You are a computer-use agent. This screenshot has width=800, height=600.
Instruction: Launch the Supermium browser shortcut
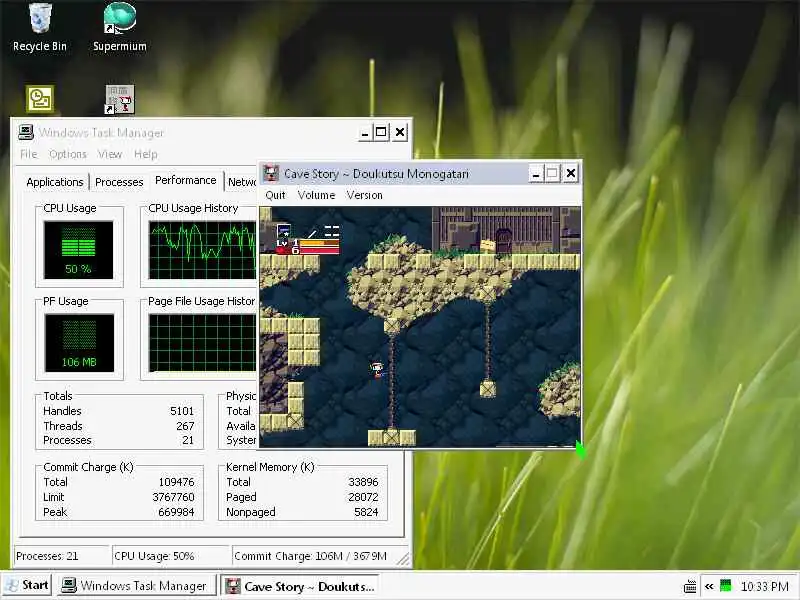(119, 28)
